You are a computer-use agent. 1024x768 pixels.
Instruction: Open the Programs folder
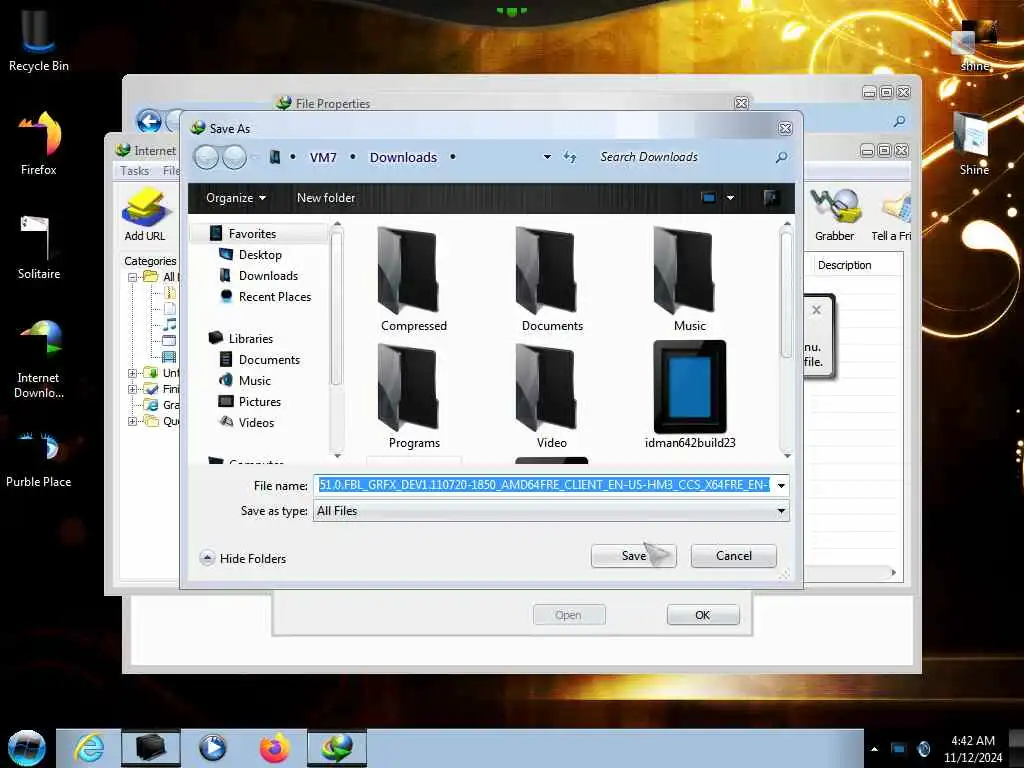pyautogui.click(x=413, y=397)
